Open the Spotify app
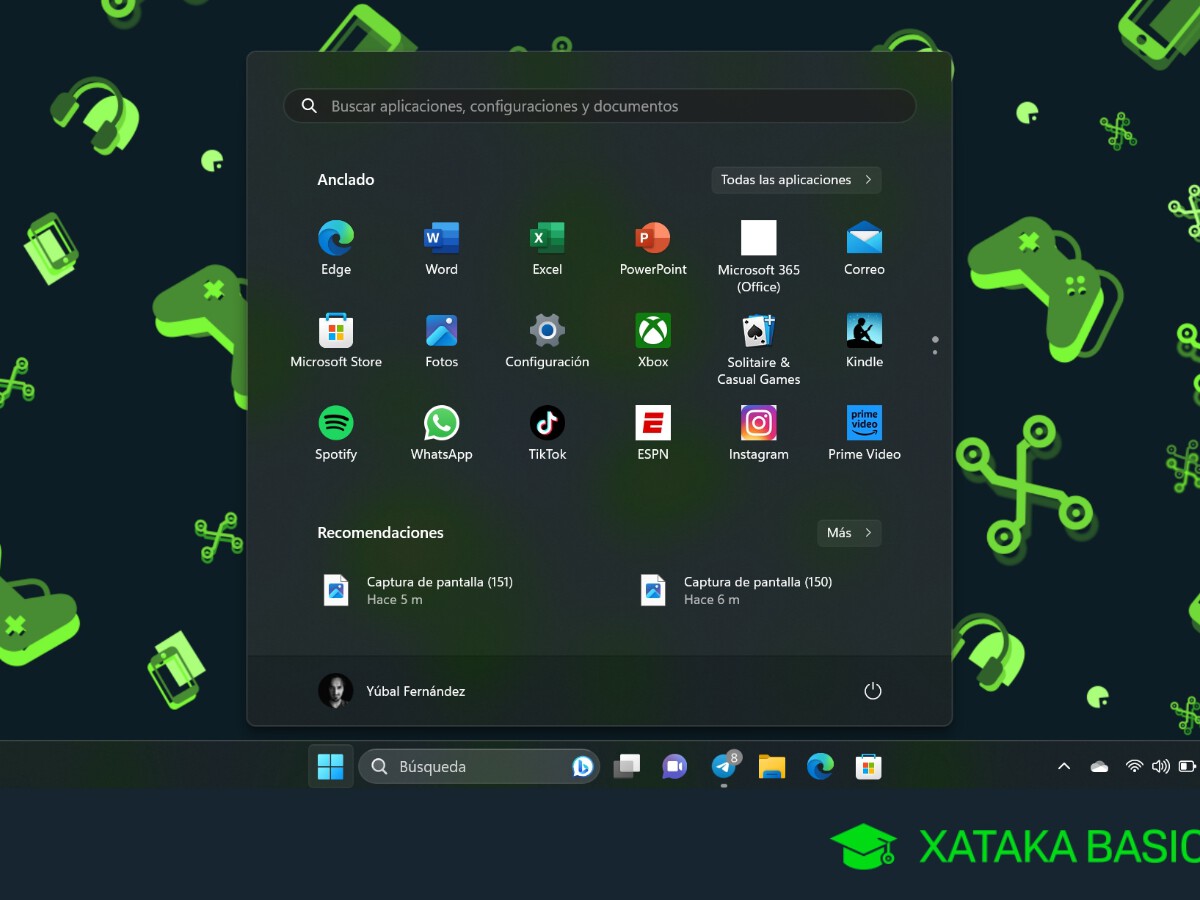The height and width of the screenshot is (900, 1200). (x=336, y=424)
